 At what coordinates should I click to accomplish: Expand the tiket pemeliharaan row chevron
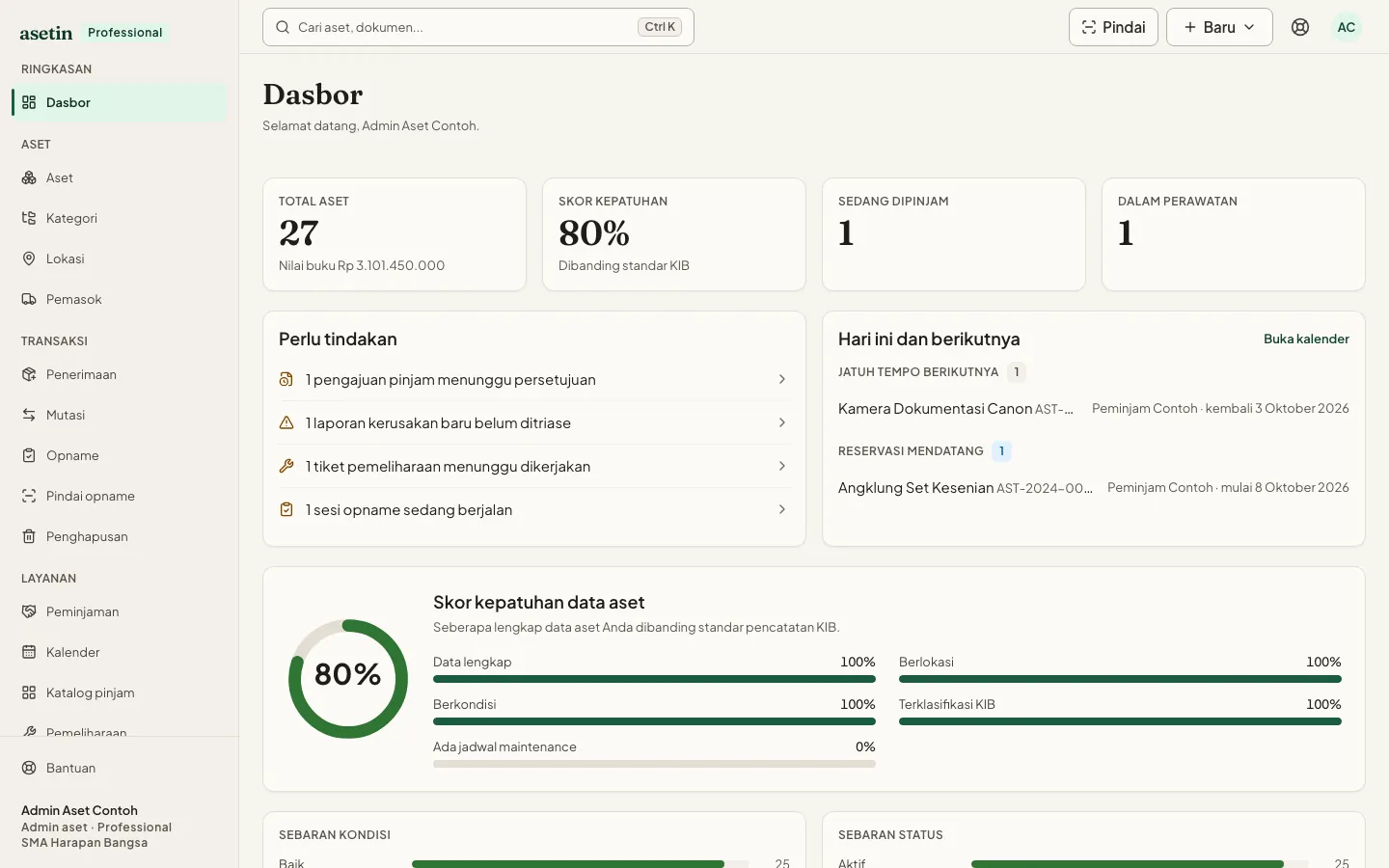coord(782,466)
